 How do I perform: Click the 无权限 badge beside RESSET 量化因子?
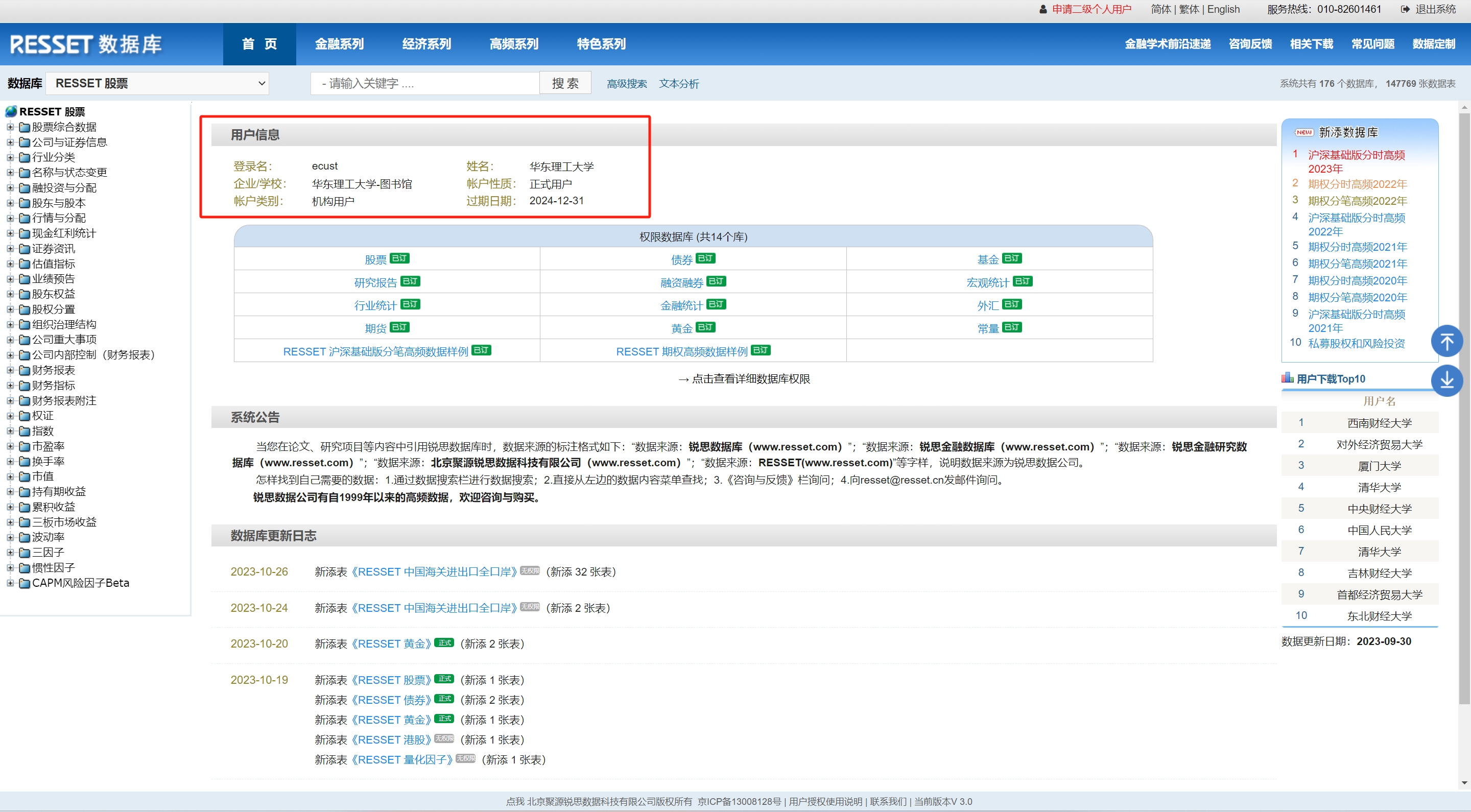click(466, 759)
